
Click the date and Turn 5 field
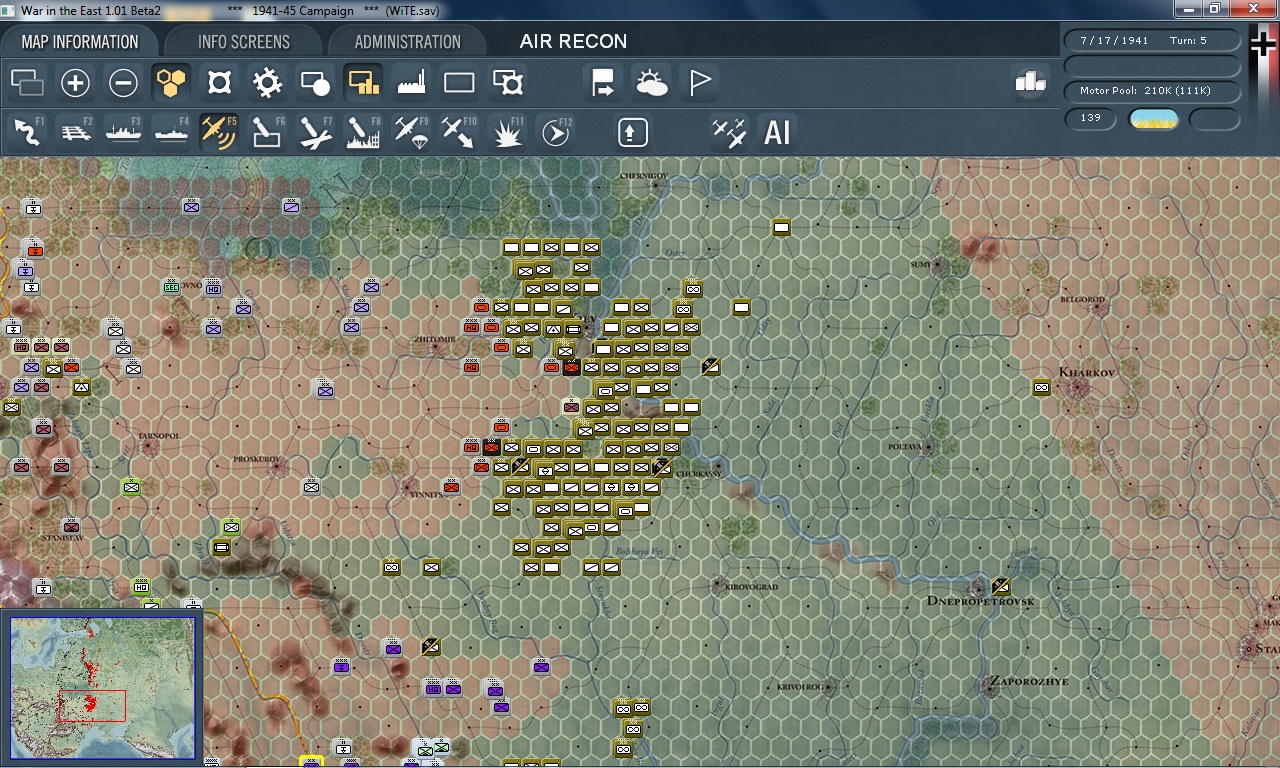1154,41
